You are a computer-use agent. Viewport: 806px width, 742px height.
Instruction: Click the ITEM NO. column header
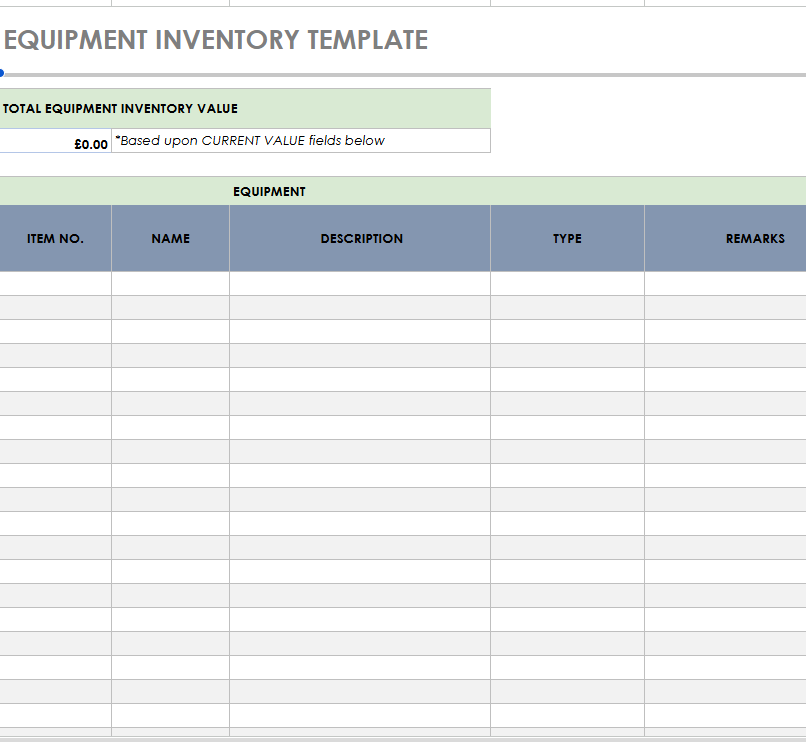point(55,238)
